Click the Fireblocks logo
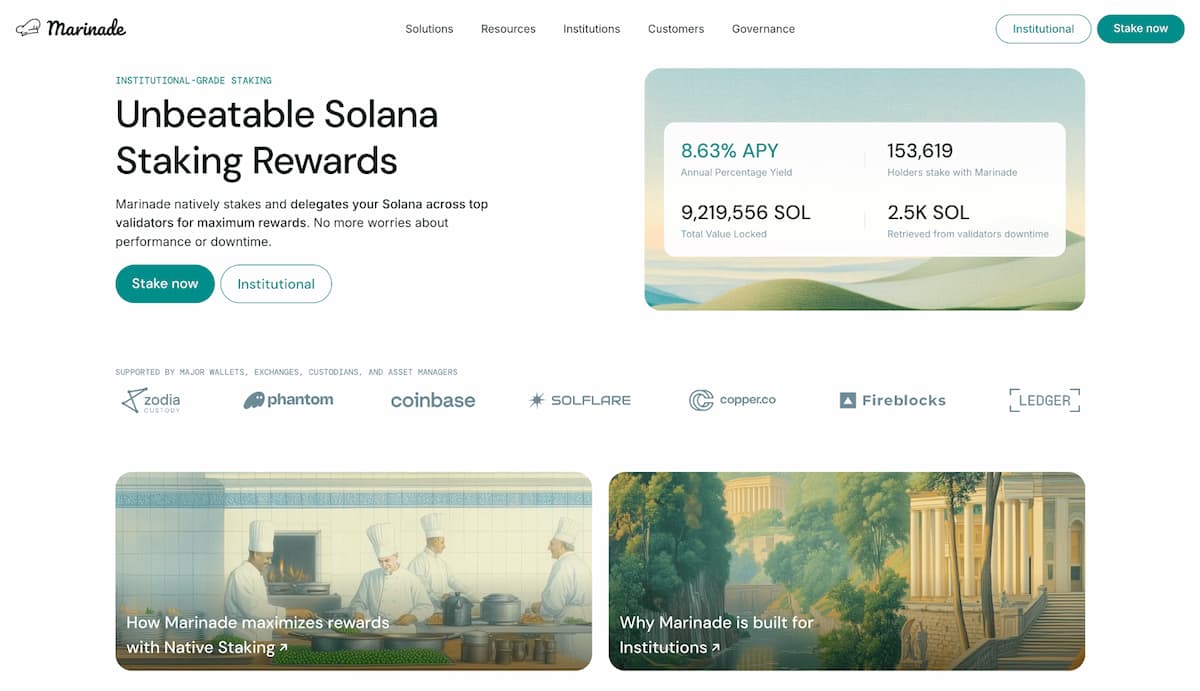The image size is (1200, 691). [x=892, y=400]
